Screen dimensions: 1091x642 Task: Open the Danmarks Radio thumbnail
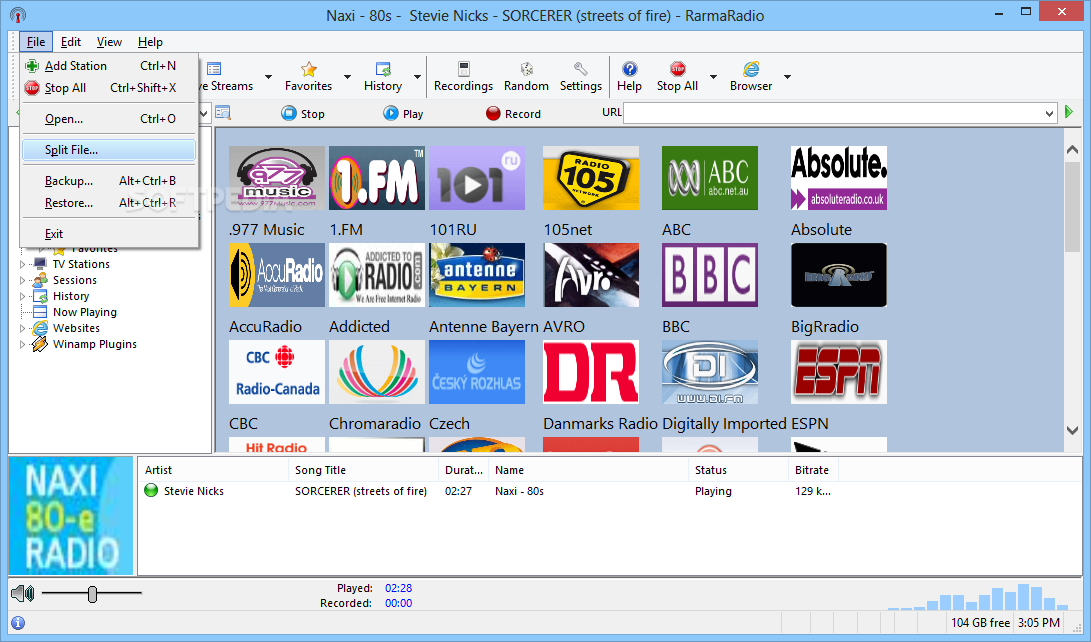pyautogui.click(x=591, y=372)
